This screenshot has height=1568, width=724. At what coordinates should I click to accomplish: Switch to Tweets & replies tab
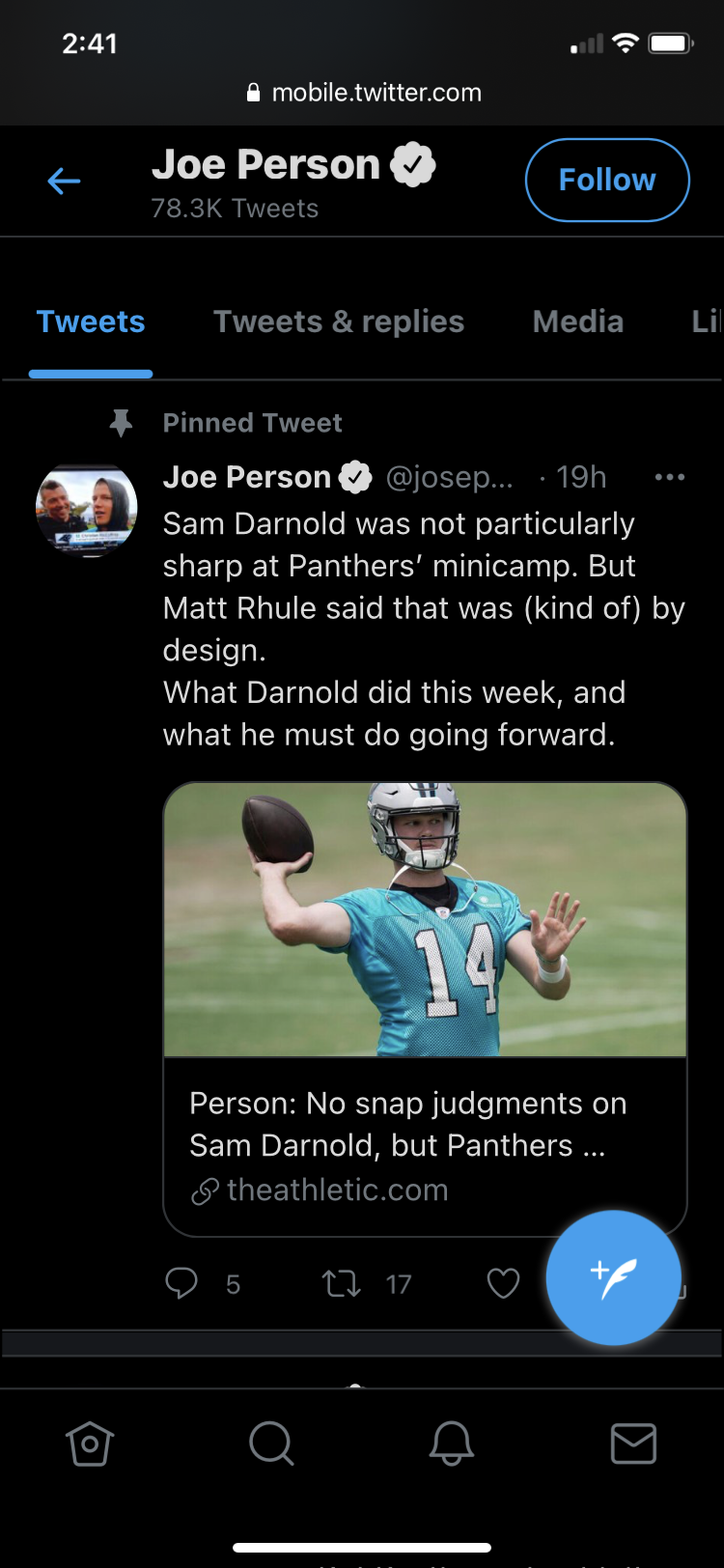click(339, 322)
